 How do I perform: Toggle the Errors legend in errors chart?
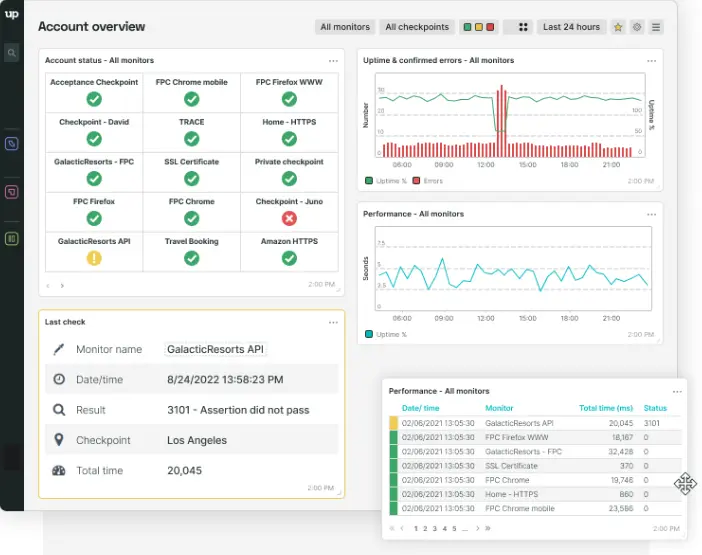pyautogui.click(x=428, y=181)
